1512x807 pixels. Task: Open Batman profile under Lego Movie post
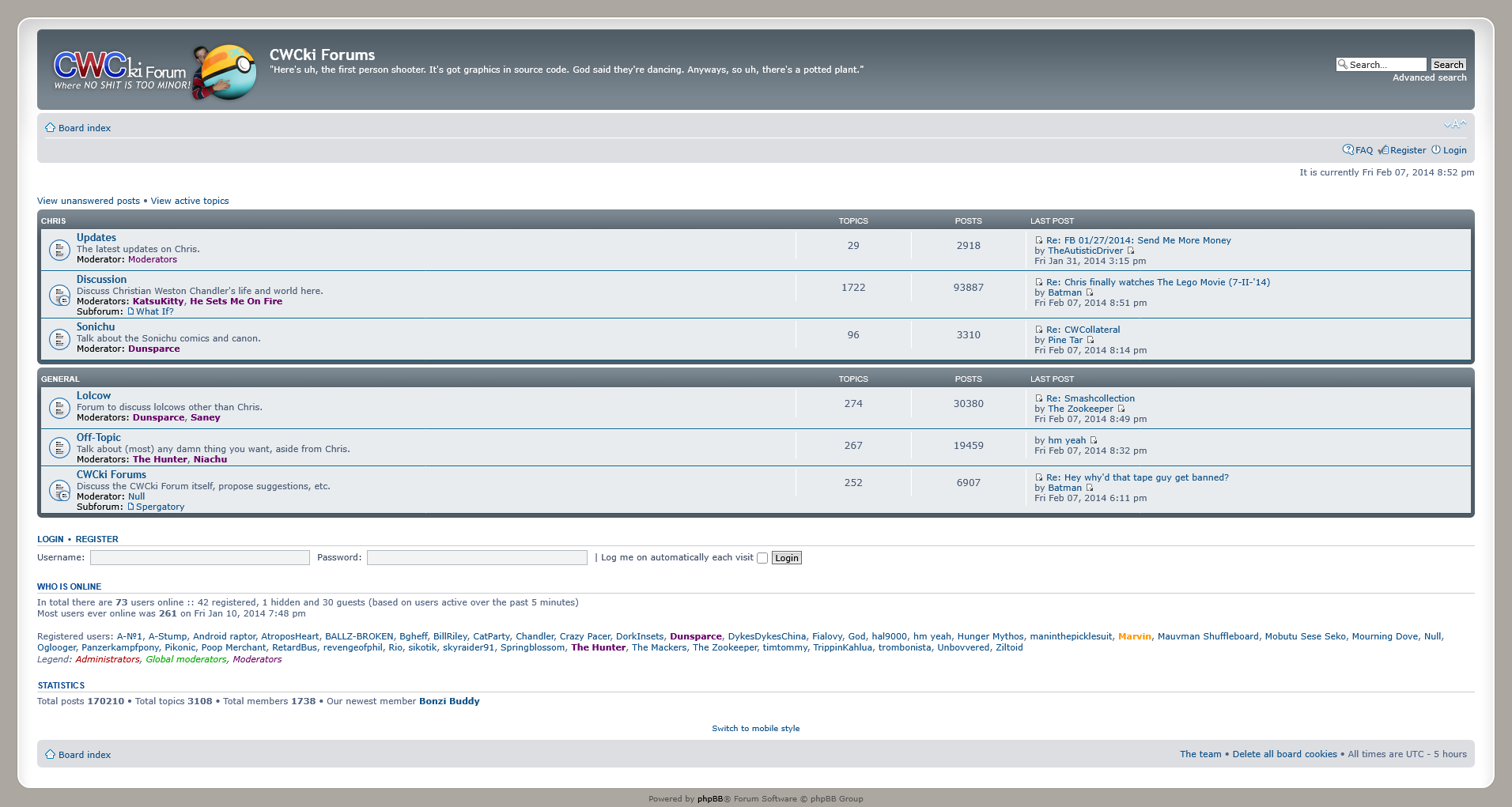[1064, 292]
